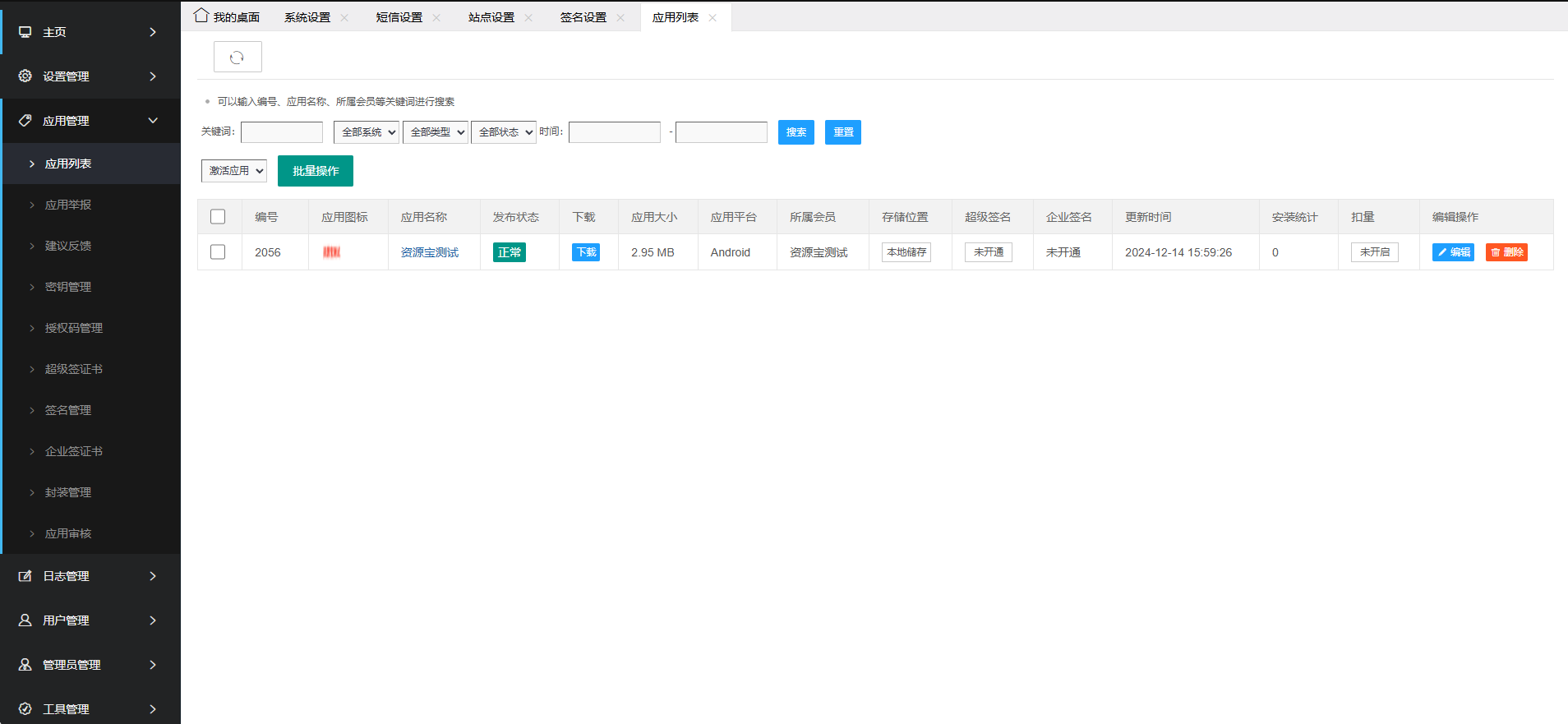Close the 应用列表 tab
The width and height of the screenshot is (1568, 724).
pyautogui.click(x=713, y=17)
